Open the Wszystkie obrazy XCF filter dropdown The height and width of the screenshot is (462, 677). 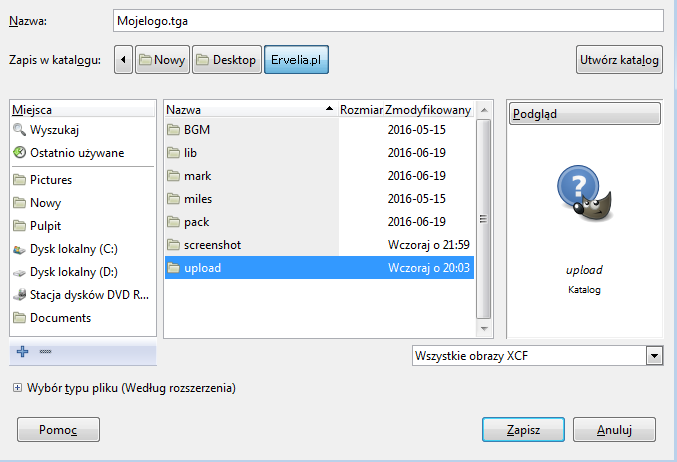(654, 355)
